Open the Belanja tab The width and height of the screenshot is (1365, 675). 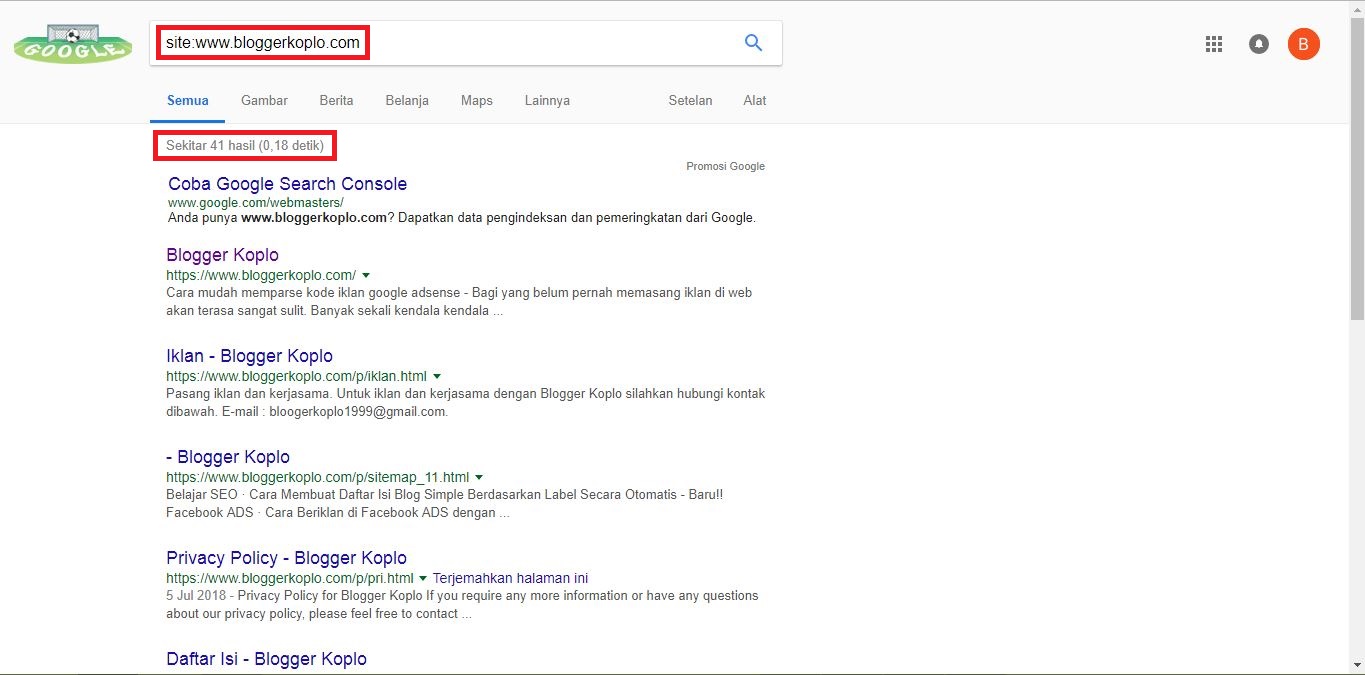(x=407, y=100)
